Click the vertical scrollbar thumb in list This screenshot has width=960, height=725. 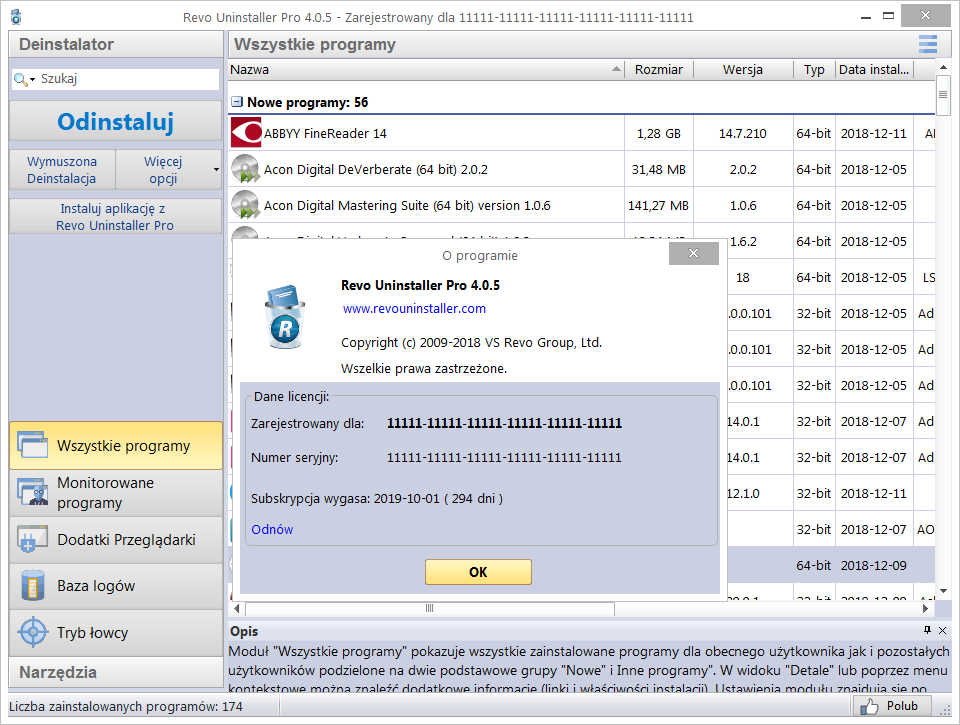coord(943,94)
